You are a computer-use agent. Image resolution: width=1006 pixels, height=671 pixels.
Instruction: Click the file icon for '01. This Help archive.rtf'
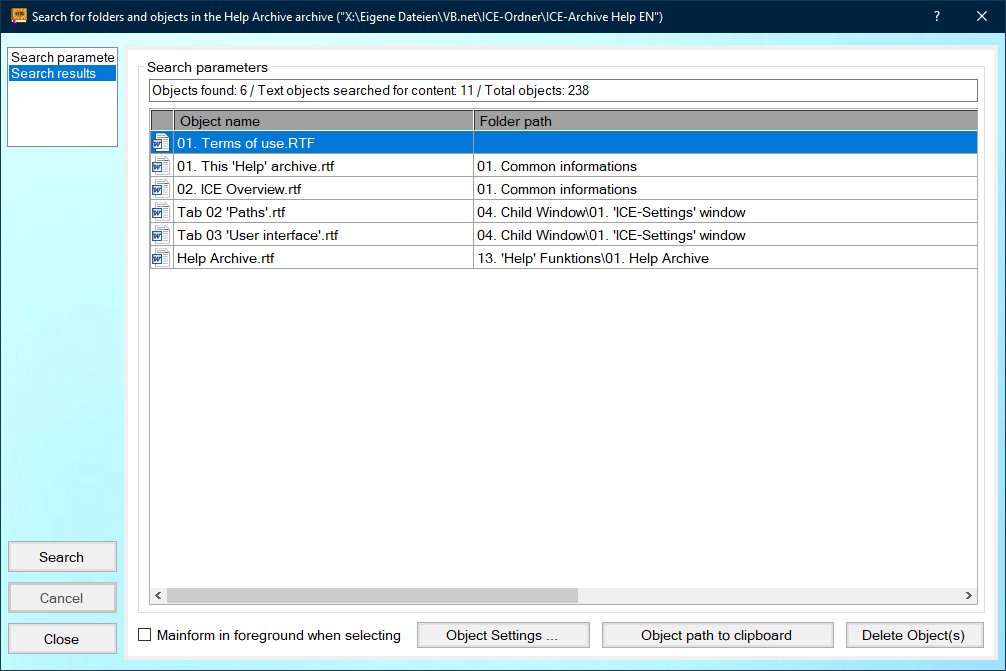tap(161, 166)
